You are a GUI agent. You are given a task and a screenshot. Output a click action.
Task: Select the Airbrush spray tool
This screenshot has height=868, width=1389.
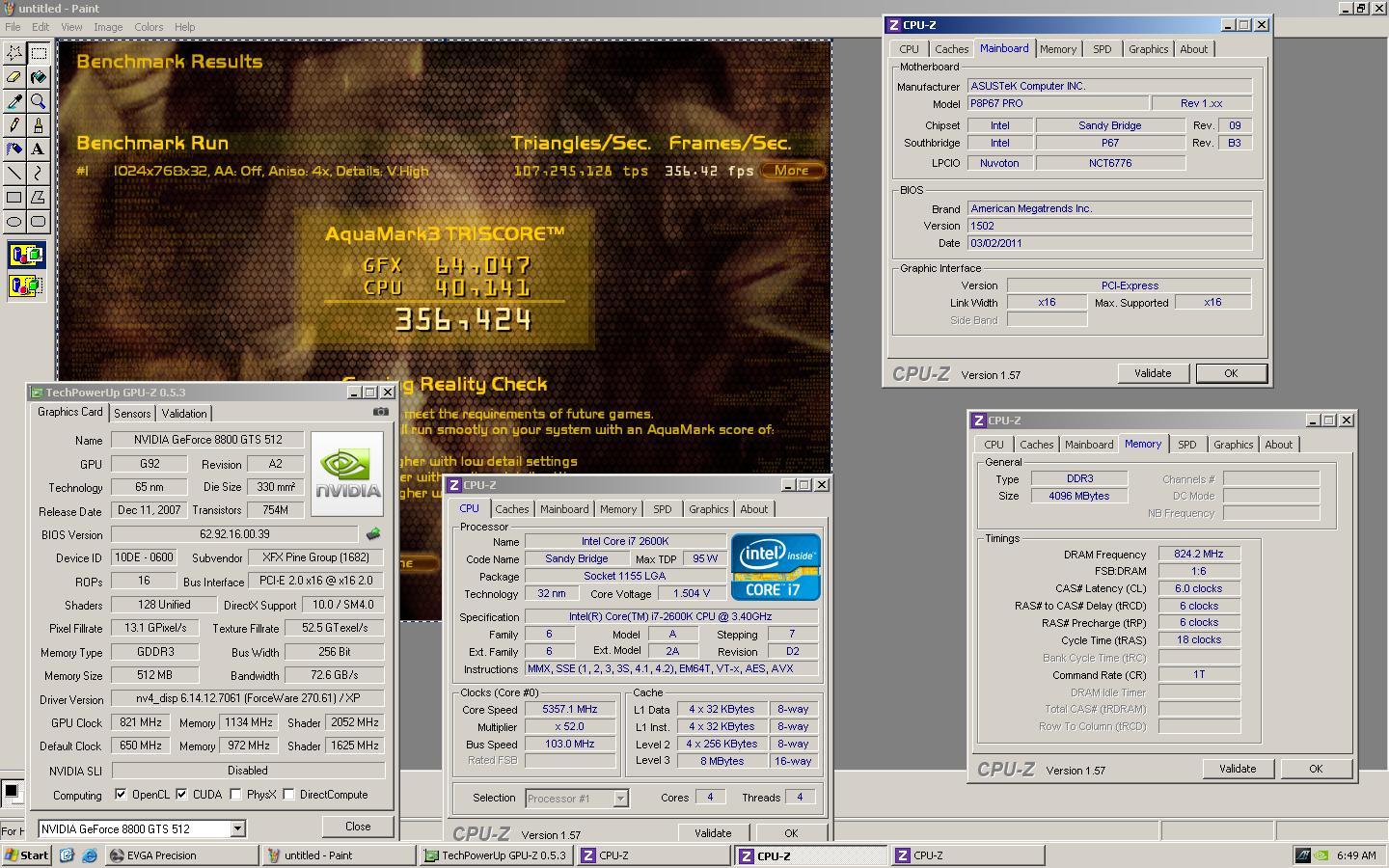tap(14, 149)
